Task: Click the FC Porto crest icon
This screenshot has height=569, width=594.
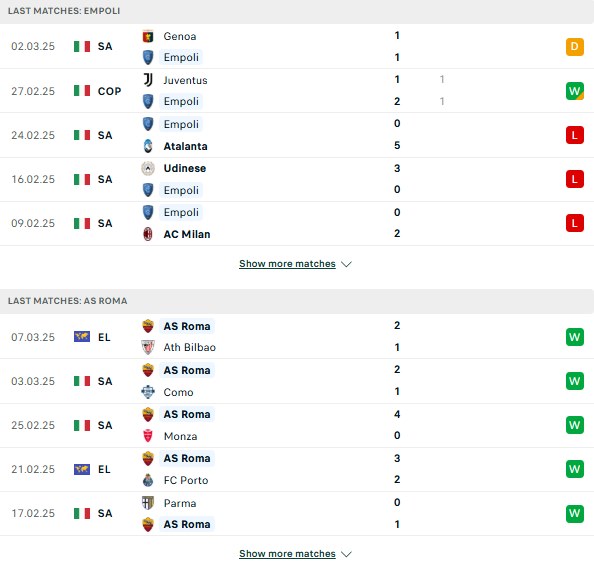Action: pyautogui.click(x=148, y=480)
